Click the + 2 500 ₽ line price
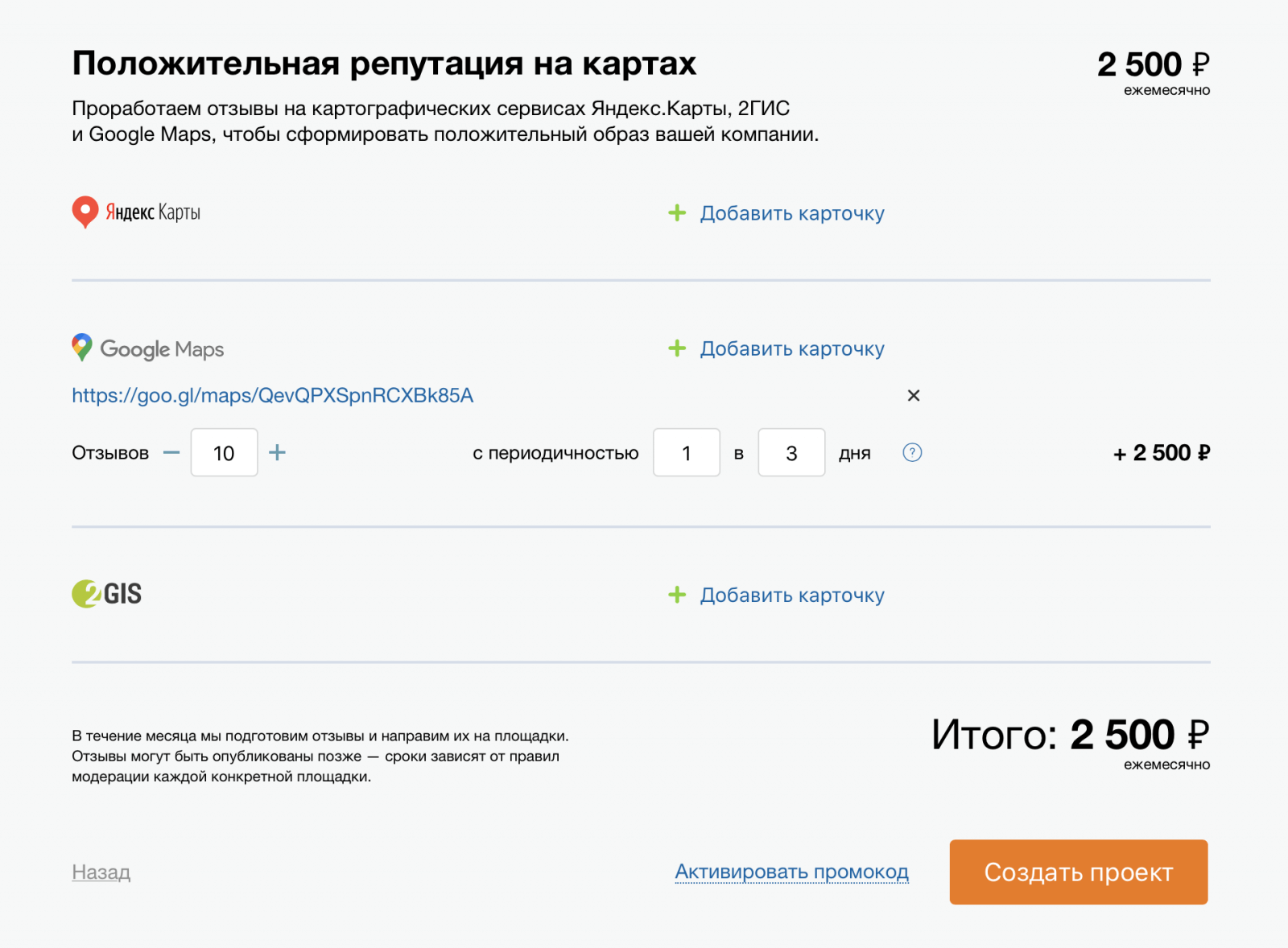The width and height of the screenshot is (1288, 948). coord(1162,453)
